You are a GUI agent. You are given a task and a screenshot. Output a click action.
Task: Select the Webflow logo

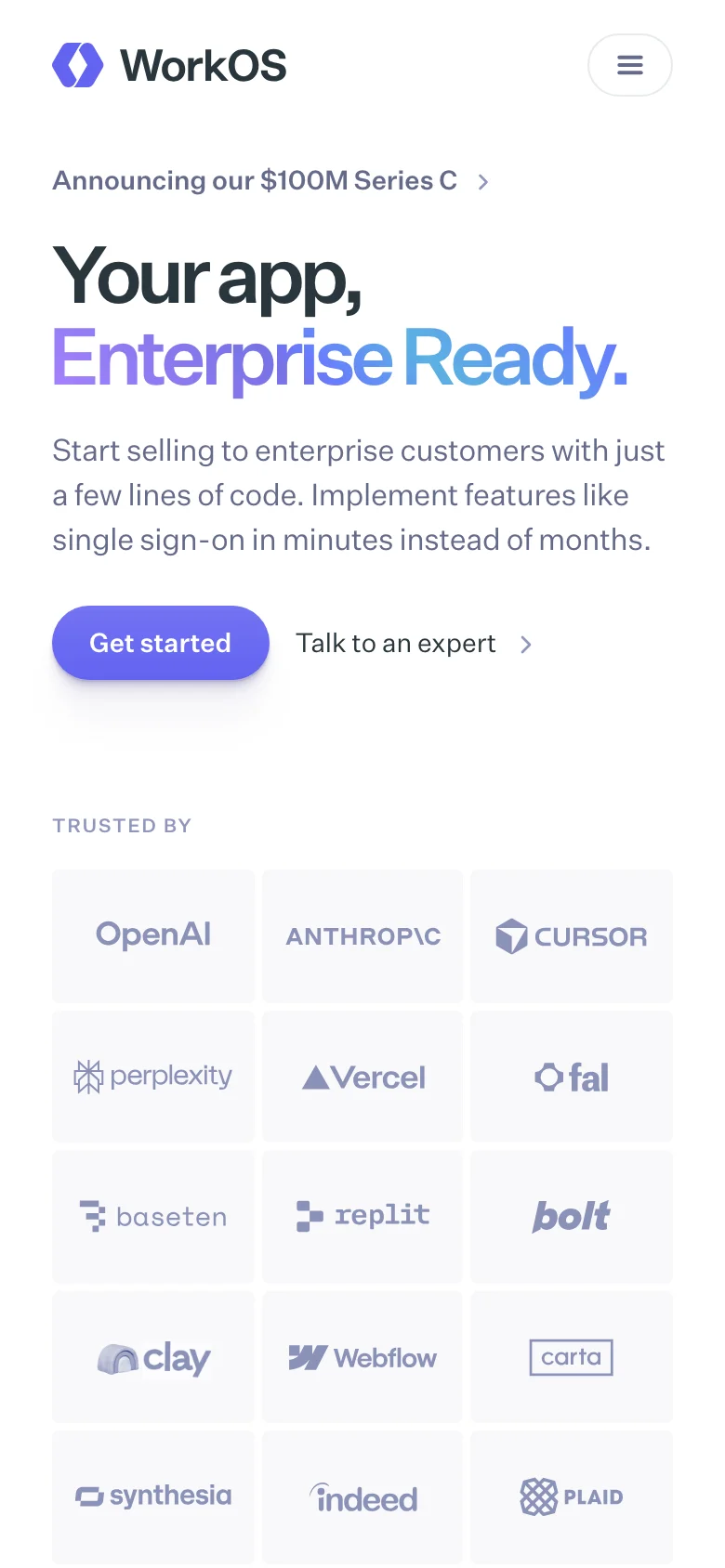[x=362, y=1356]
